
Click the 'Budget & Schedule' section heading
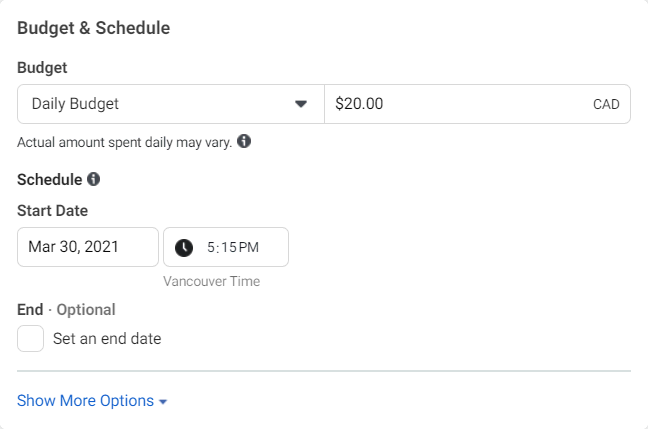point(93,28)
